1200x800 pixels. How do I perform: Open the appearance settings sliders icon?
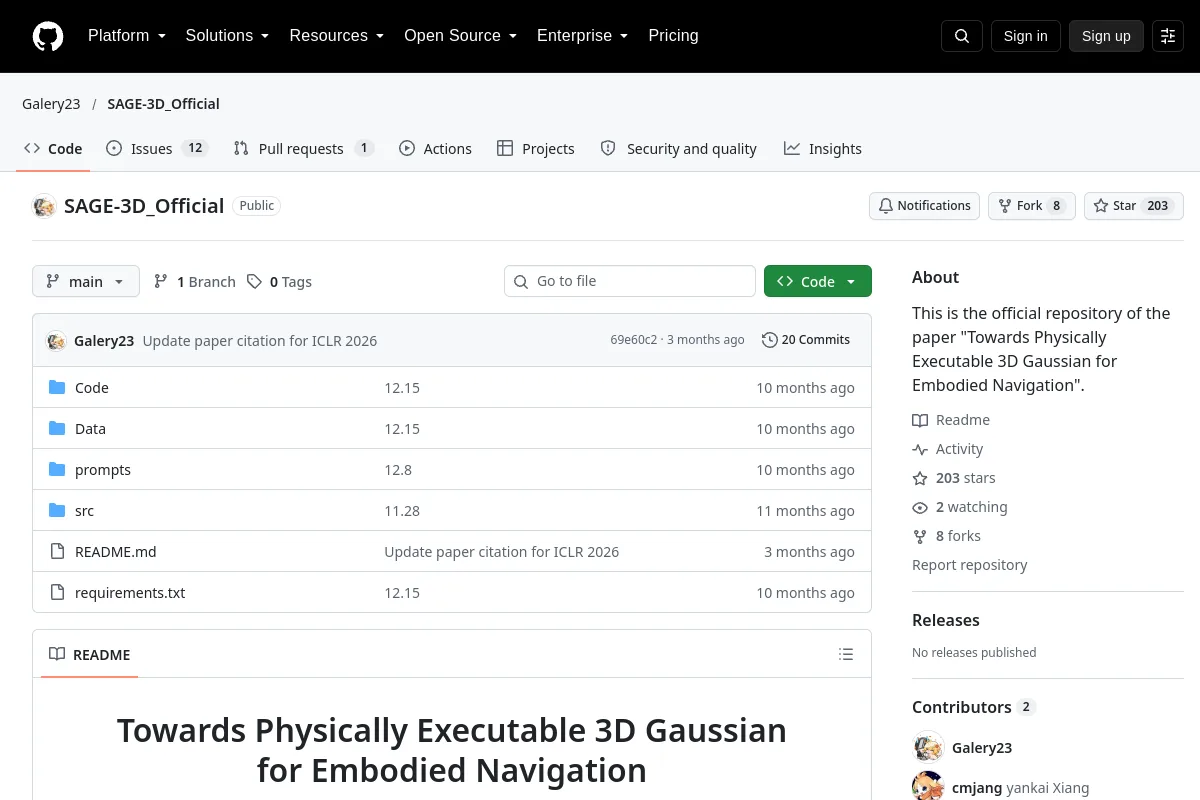click(1168, 36)
